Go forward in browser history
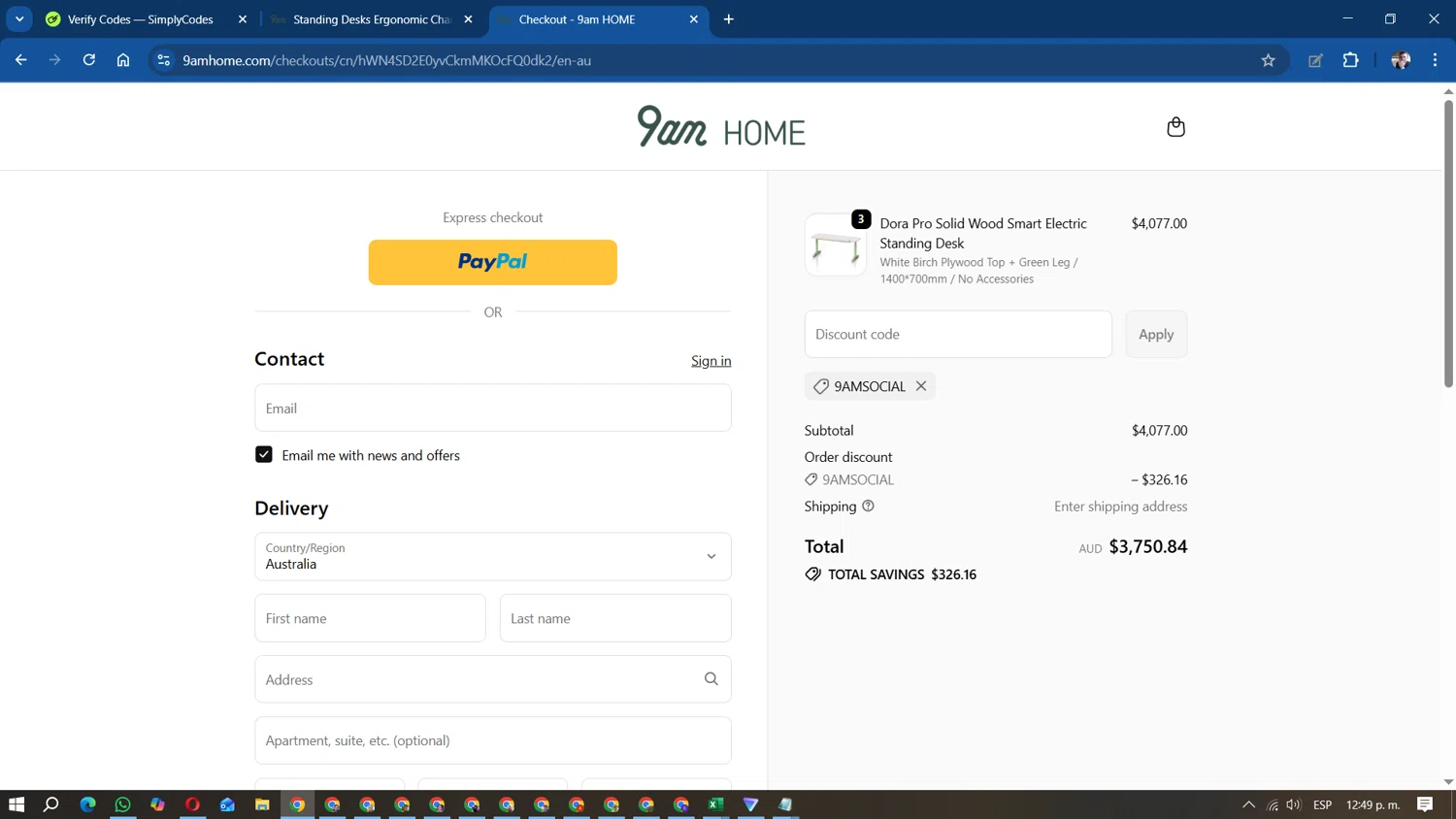1456x819 pixels. (55, 60)
